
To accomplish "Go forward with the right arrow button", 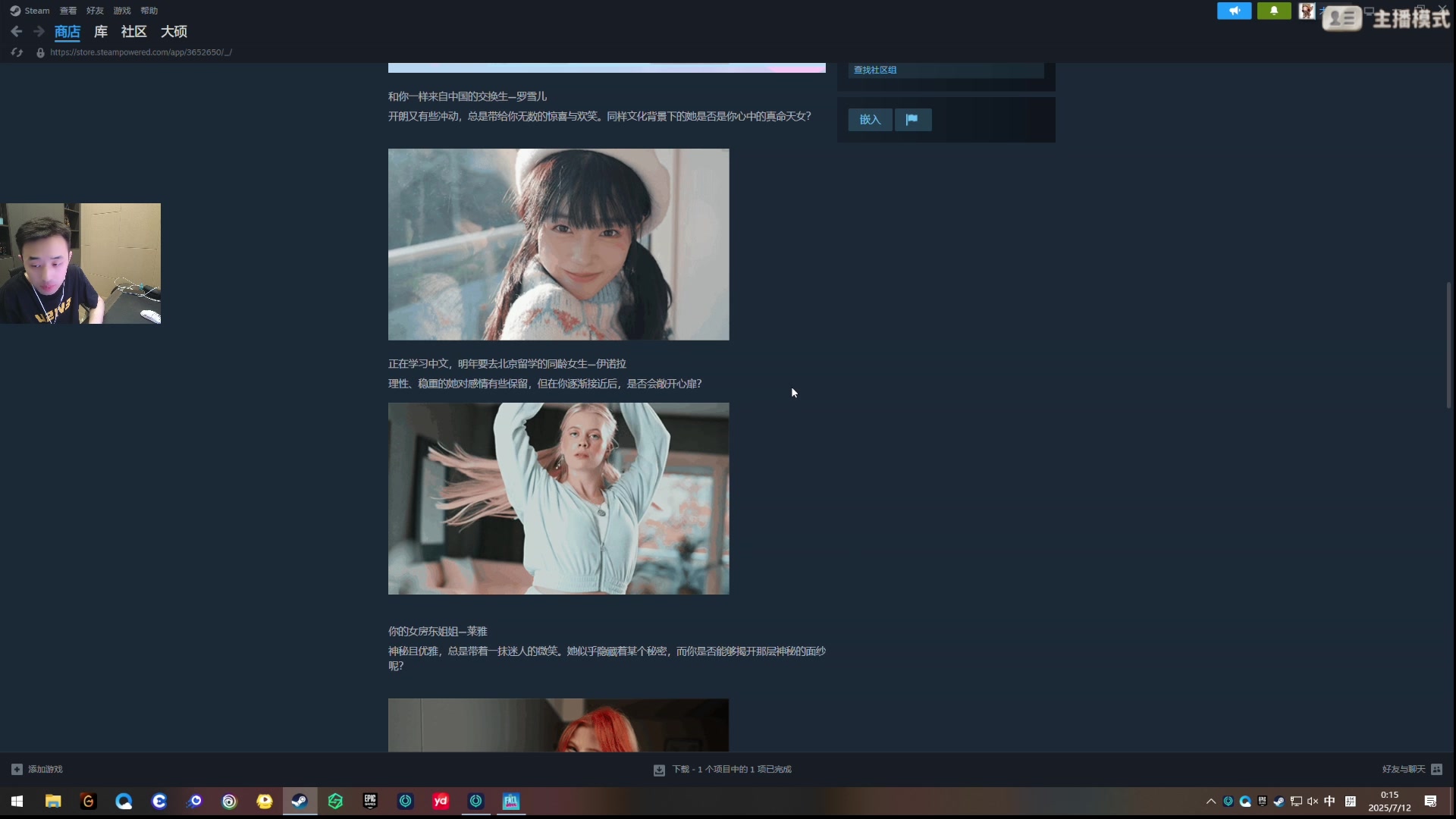I will [39, 32].
